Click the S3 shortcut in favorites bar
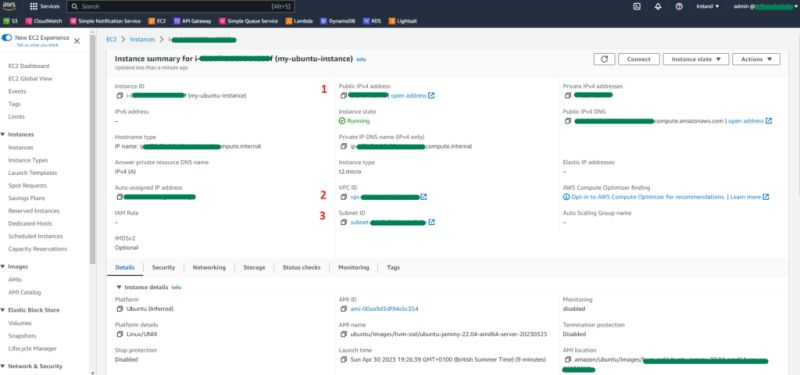The image size is (800, 375). (x=11, y=21)
